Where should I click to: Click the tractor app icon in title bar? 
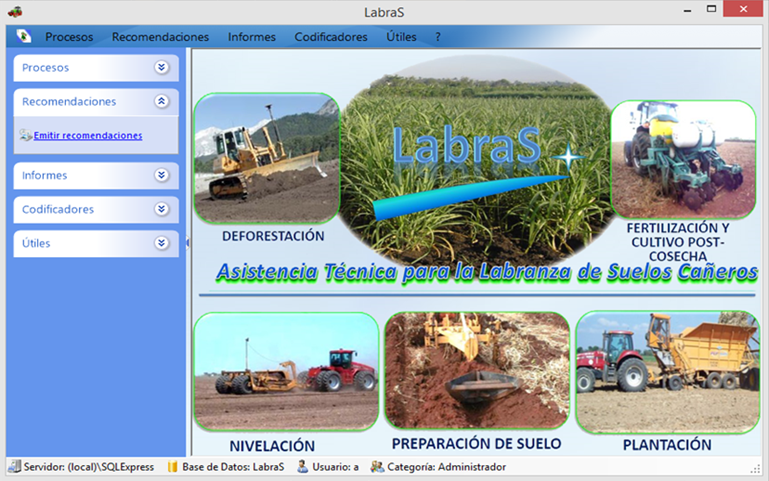pyautogui.click(x=15, y=11)
